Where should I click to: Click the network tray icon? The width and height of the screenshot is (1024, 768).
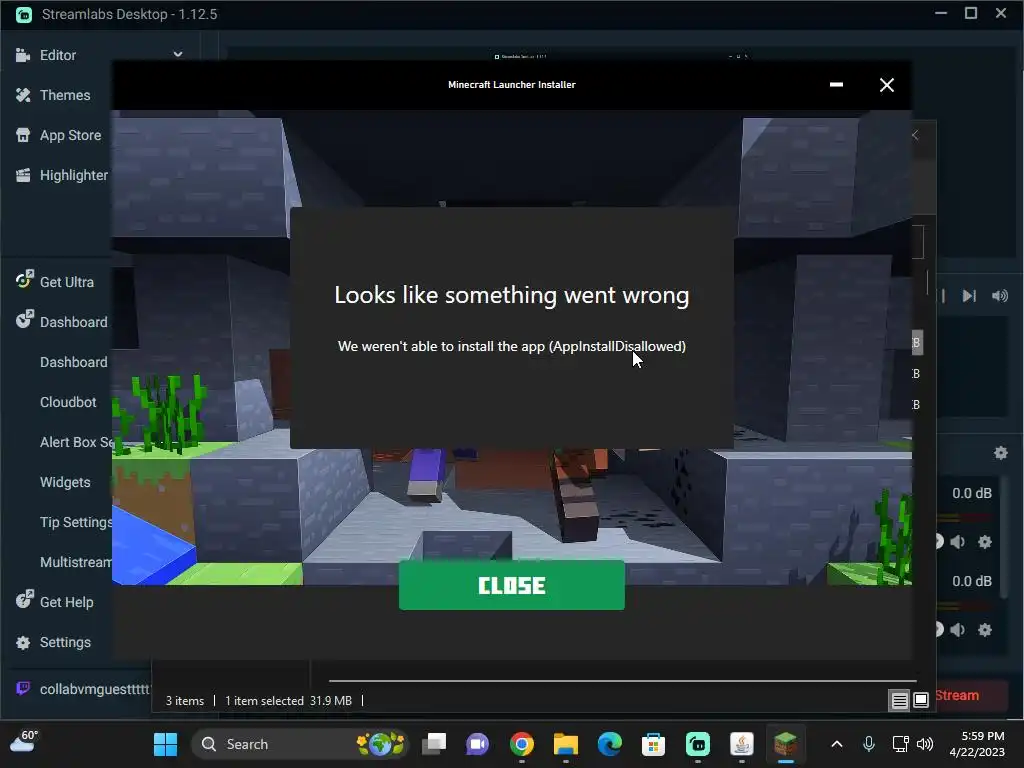coord(900,744)
